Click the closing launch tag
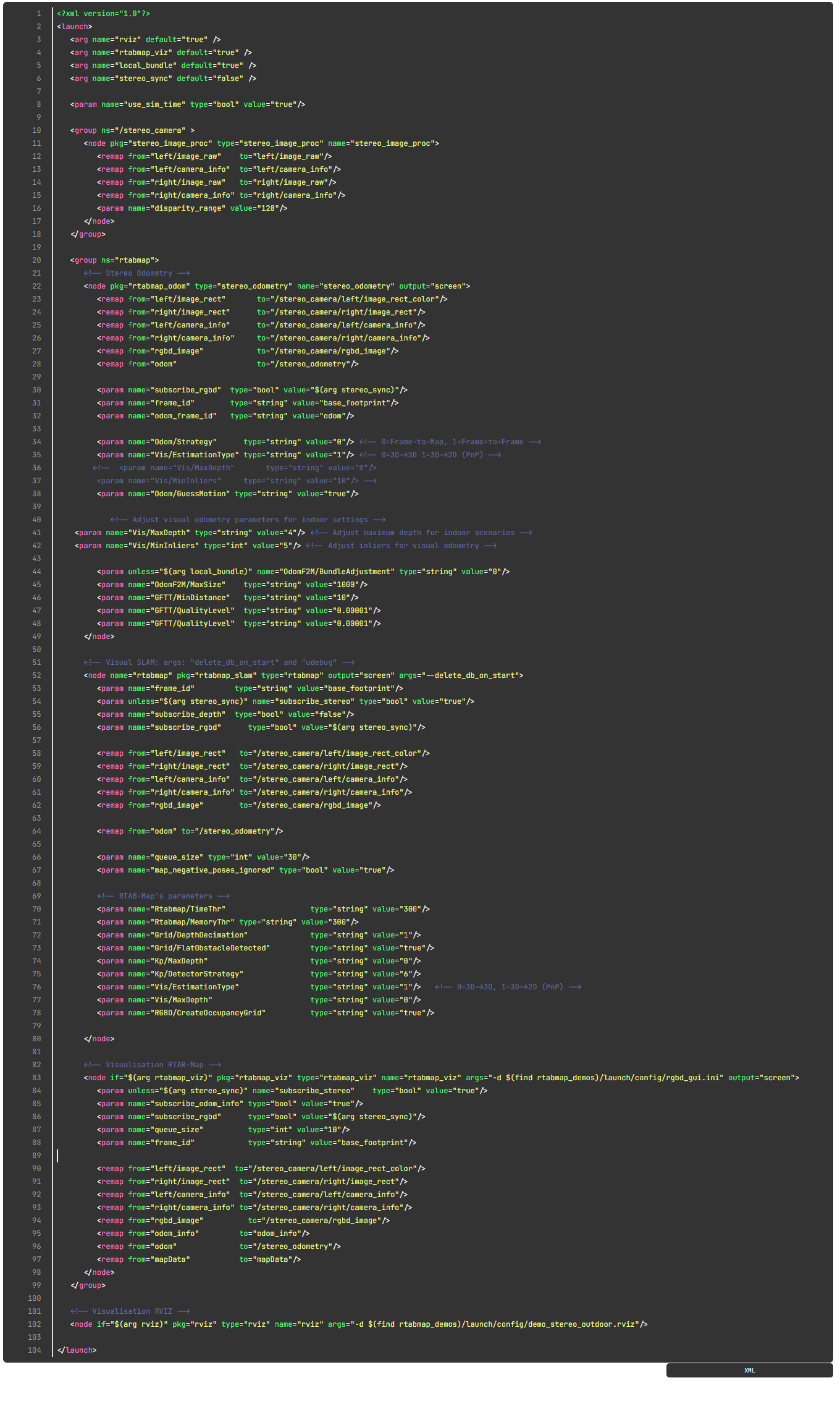 point(77,1350)
